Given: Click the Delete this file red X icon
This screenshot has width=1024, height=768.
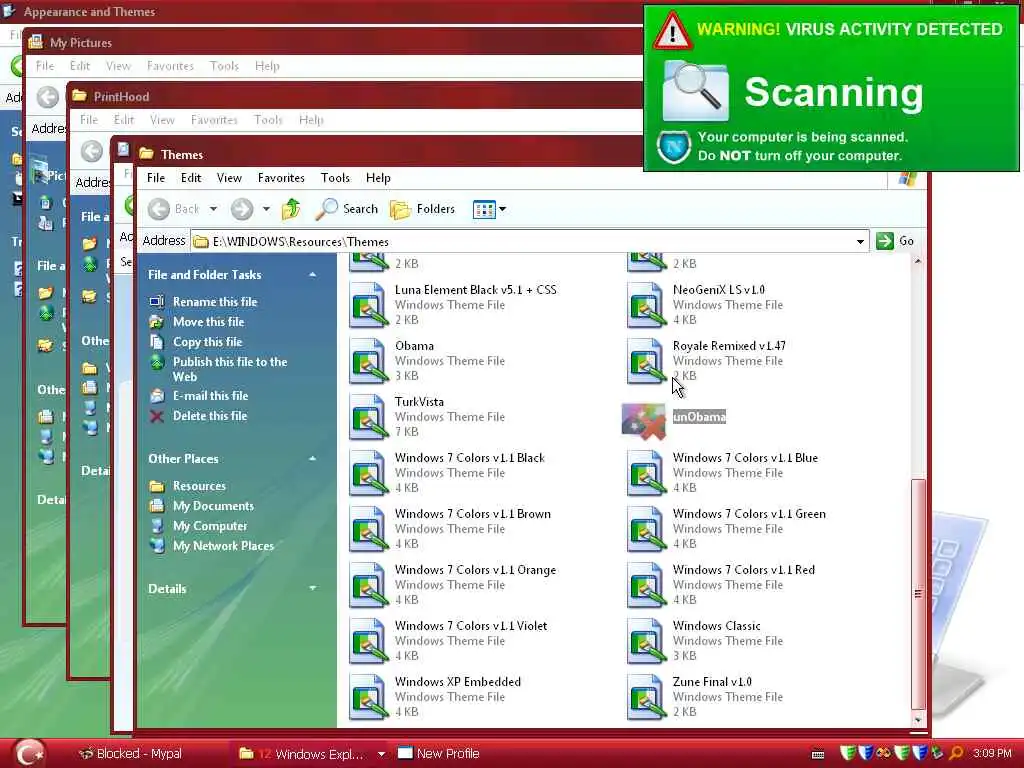Looking at the screenshot, I should (157, 416).
